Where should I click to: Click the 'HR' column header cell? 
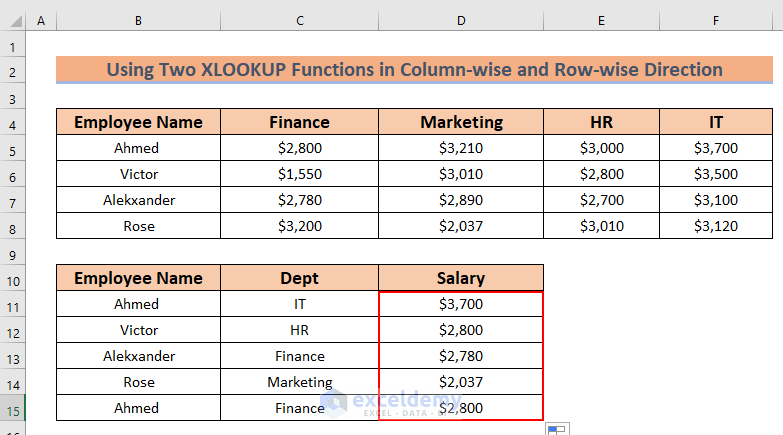(x=601, y=122)
